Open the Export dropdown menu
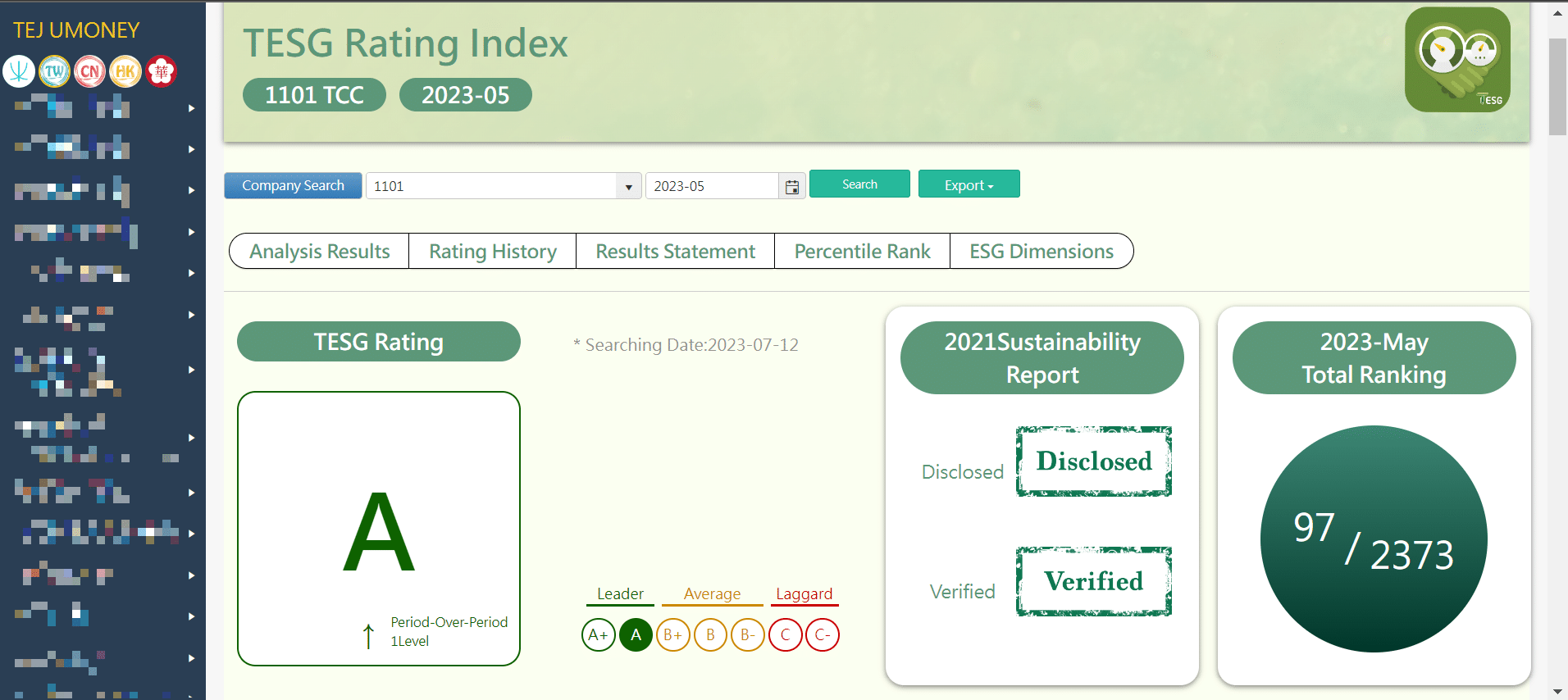This screenshot has width=1568, height=700. [x=969, y=184]
